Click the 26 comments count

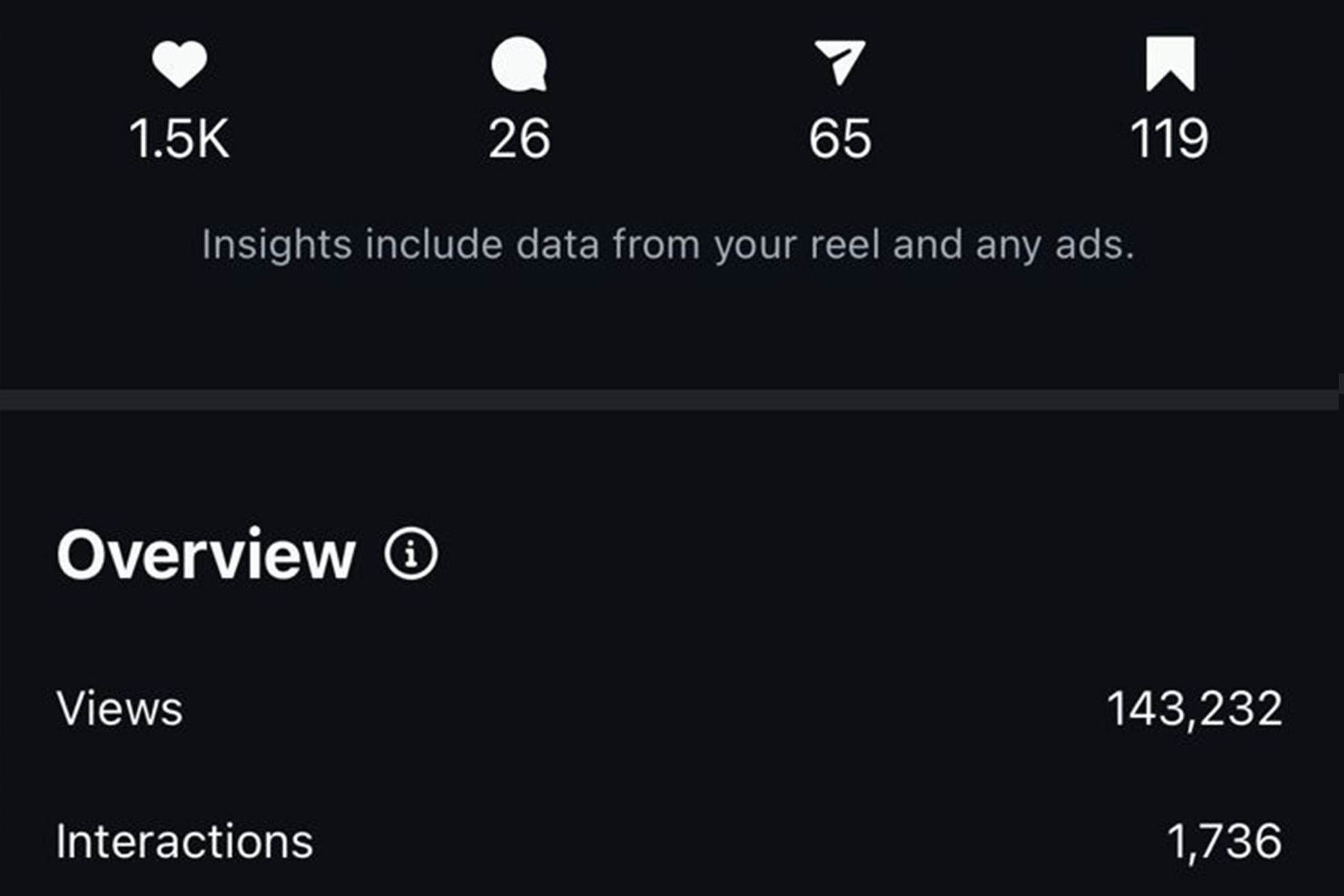pos(519,138)
